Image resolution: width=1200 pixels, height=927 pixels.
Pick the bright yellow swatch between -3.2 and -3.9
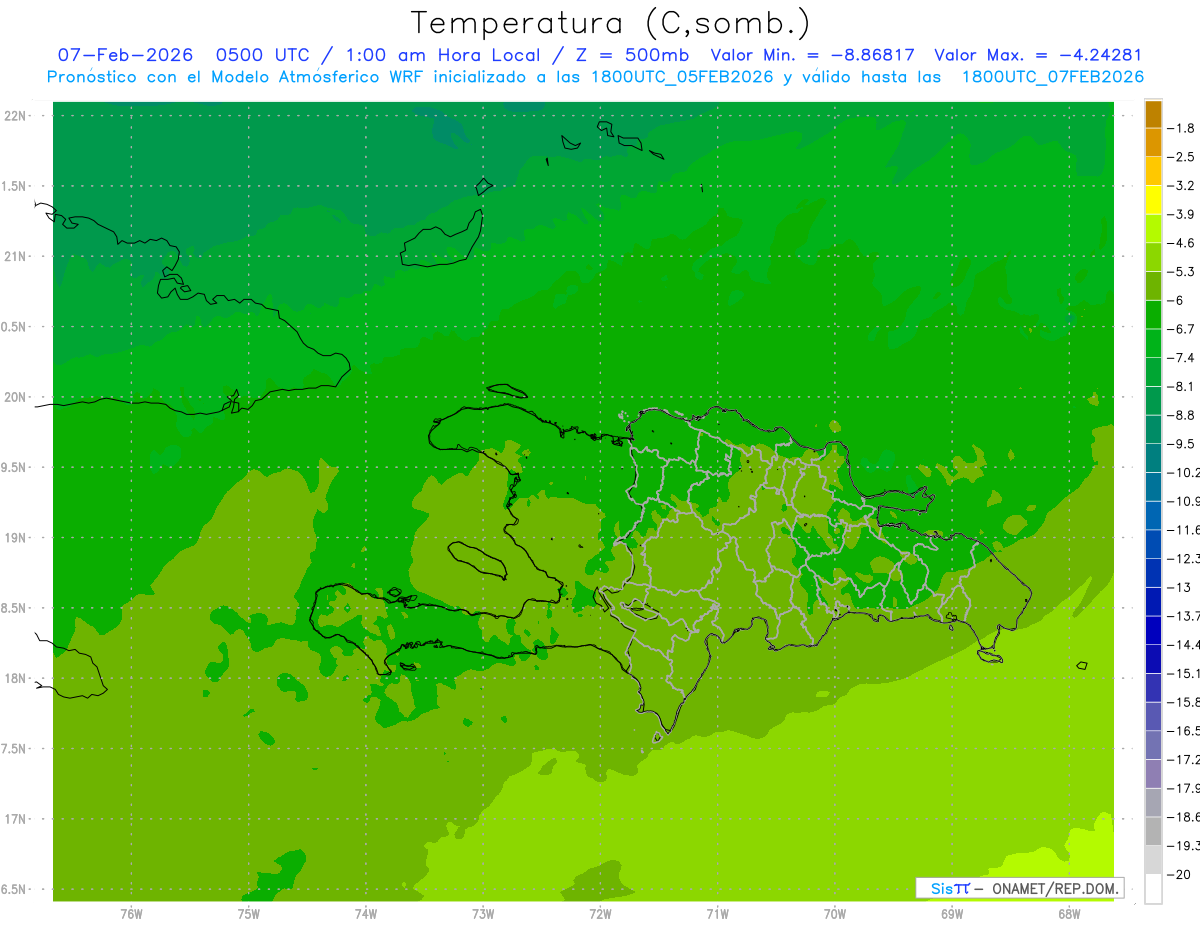(x=1153, y=200)
